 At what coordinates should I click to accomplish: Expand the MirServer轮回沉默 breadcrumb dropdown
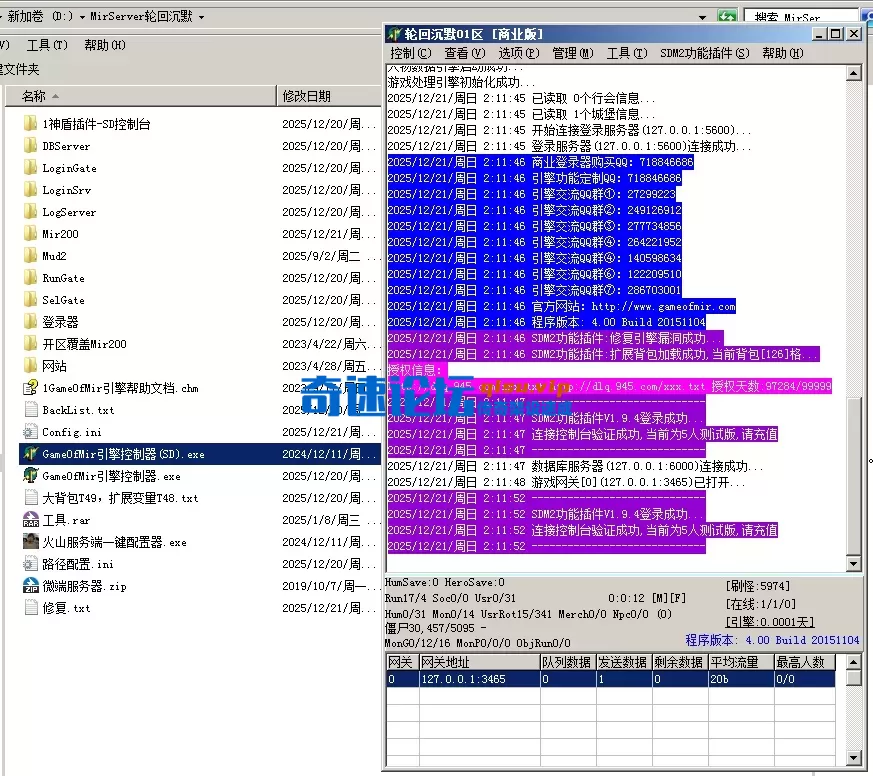point(204,15)
